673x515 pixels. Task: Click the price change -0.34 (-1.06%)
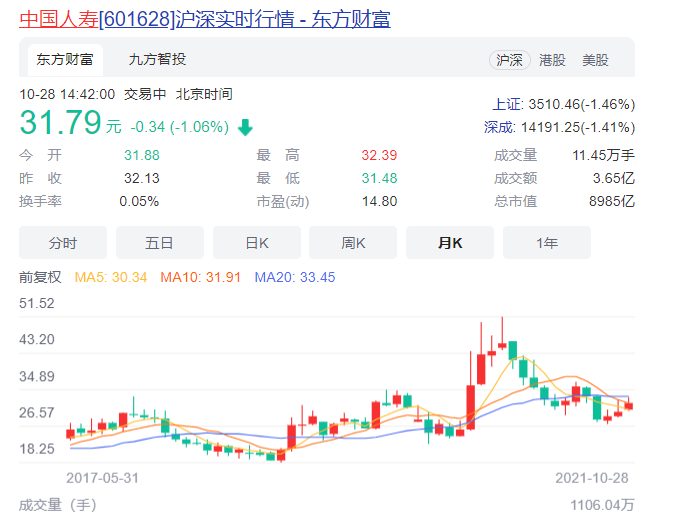coord(179,127)
